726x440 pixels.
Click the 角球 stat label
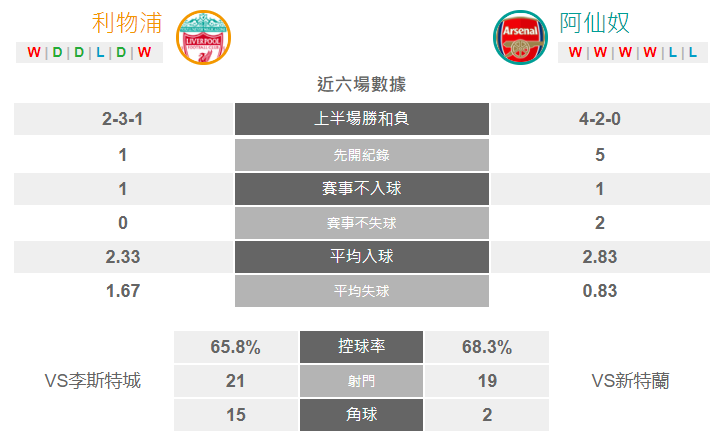(361, 415)
